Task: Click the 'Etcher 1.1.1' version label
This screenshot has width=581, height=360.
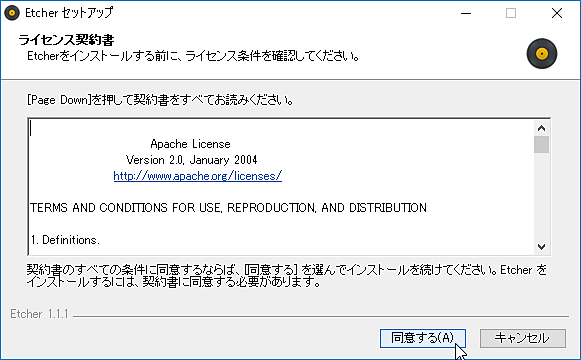Action: click(39, 314)
